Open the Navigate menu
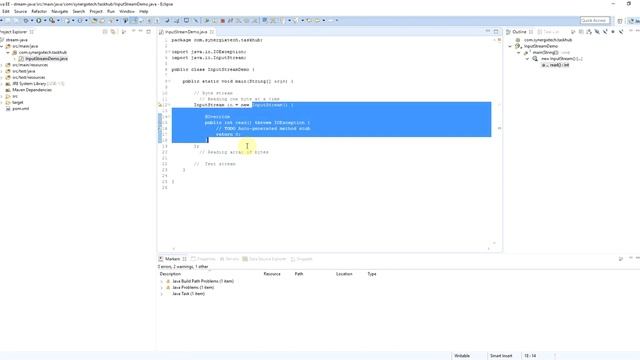This screenshot has width=640, height=360. pos(60,11)
